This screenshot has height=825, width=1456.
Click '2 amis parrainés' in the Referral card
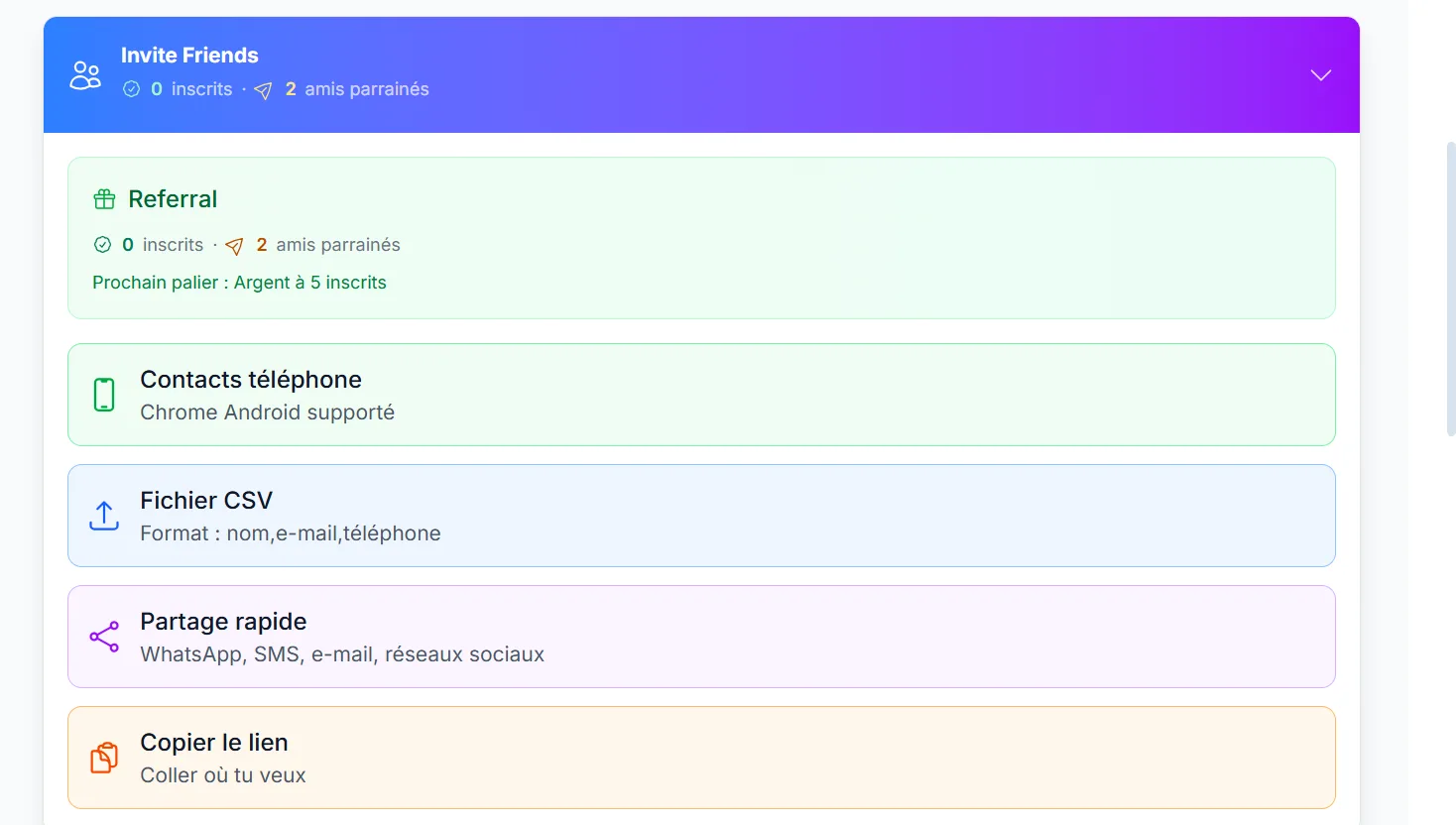tap(328, 245)
